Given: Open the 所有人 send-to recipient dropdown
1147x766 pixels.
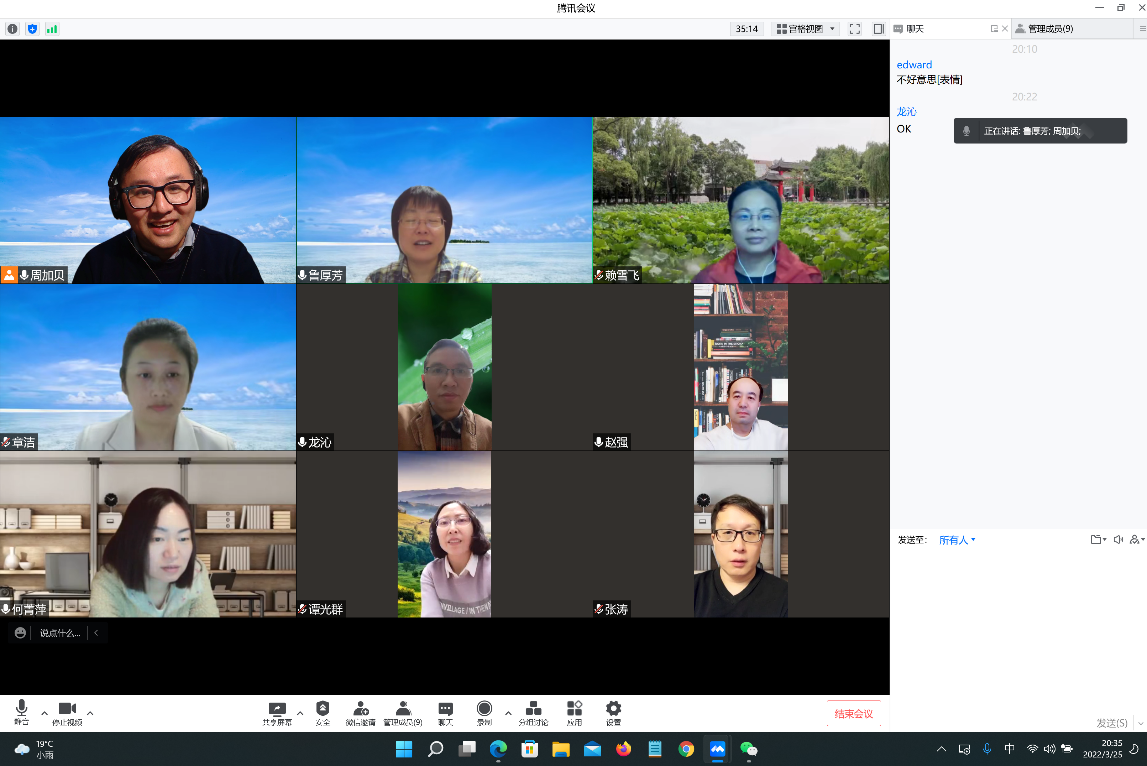Looking at the screenshot, I should tap(956, 540).
